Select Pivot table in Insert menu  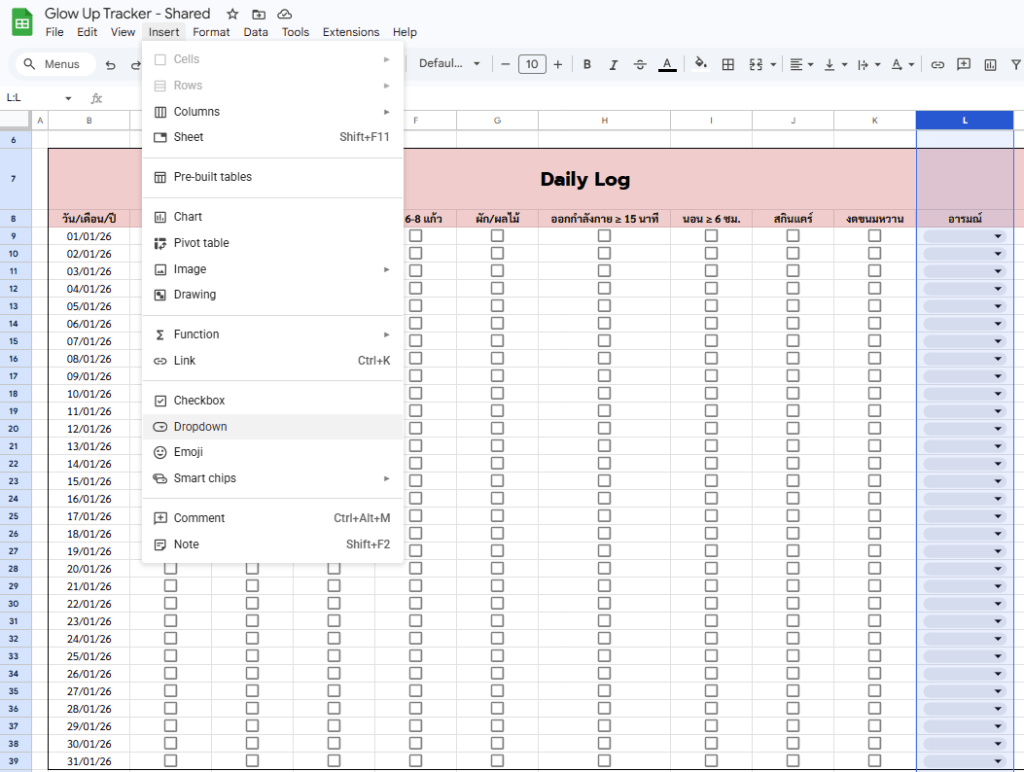201,243
